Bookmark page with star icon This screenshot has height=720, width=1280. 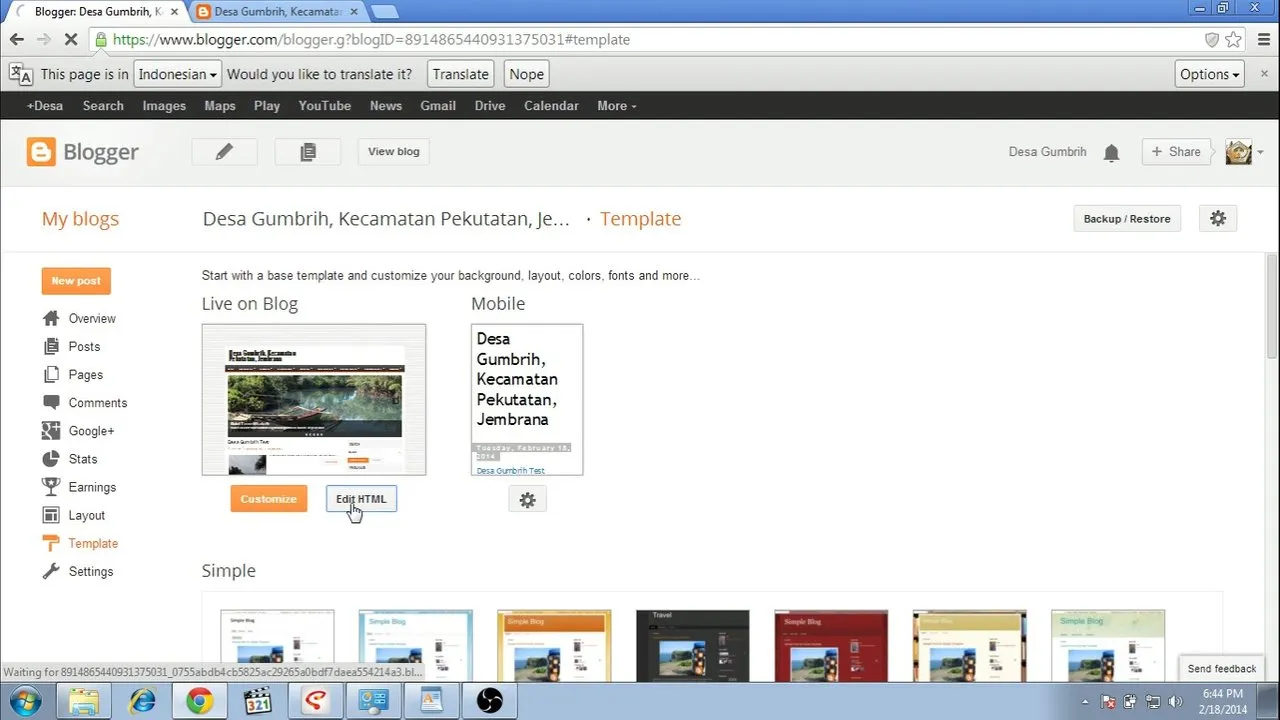tap(1234, 40)
